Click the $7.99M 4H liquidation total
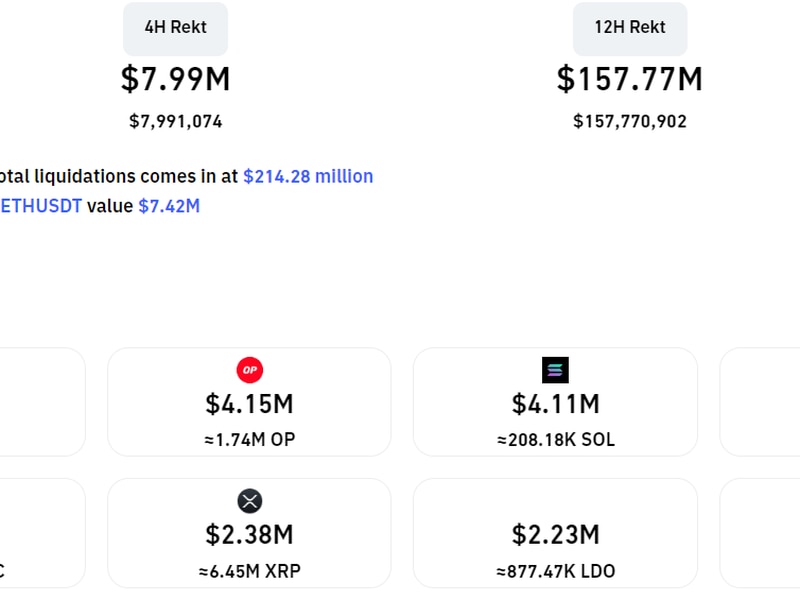 point(175,79)
